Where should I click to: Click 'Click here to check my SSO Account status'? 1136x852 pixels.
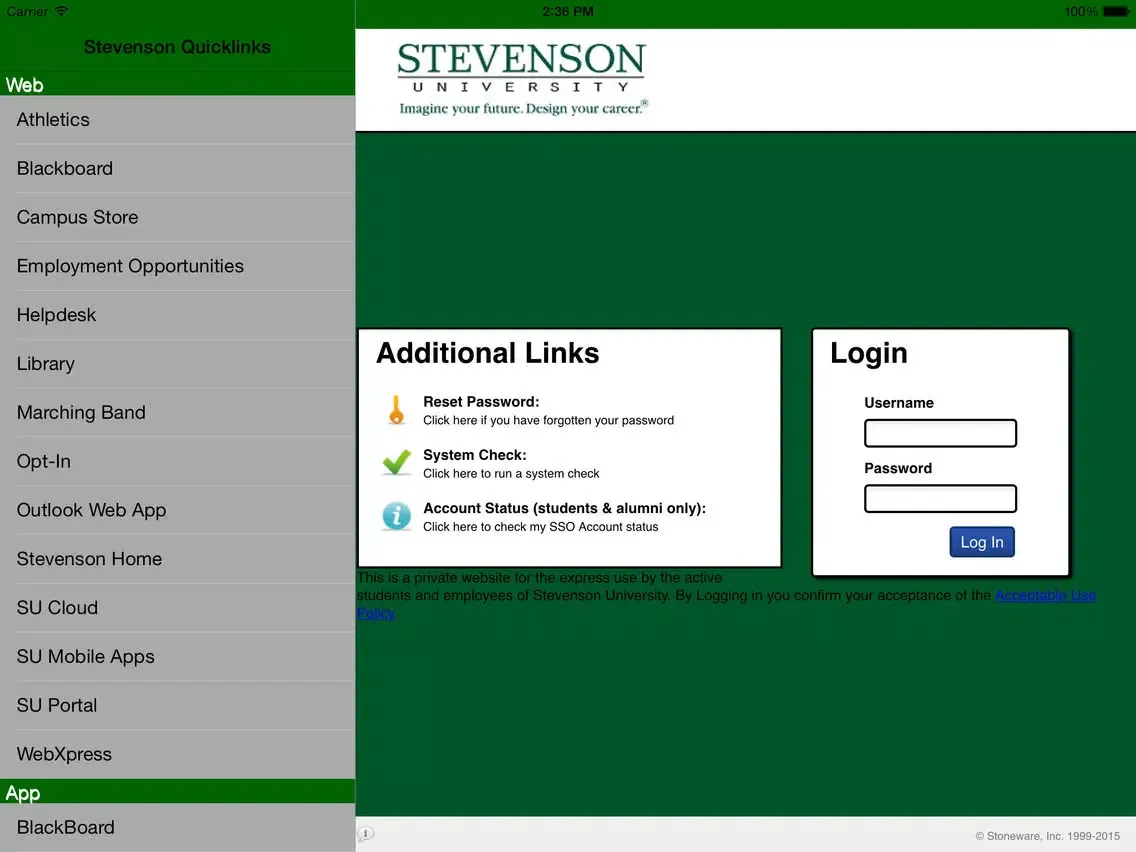coord(540,527)
